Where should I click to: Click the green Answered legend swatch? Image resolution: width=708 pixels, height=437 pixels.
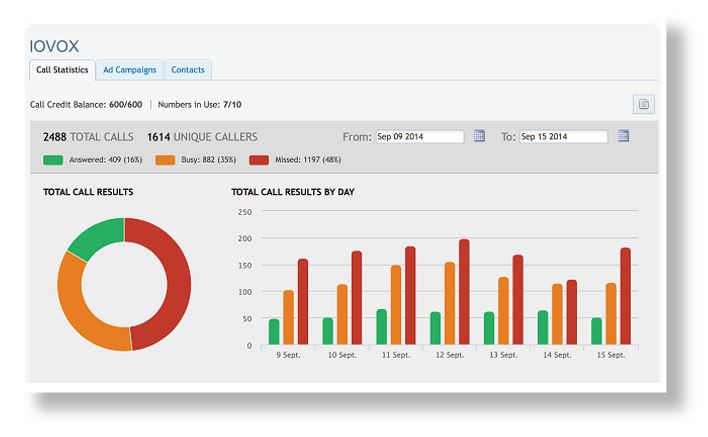[53, 160]
